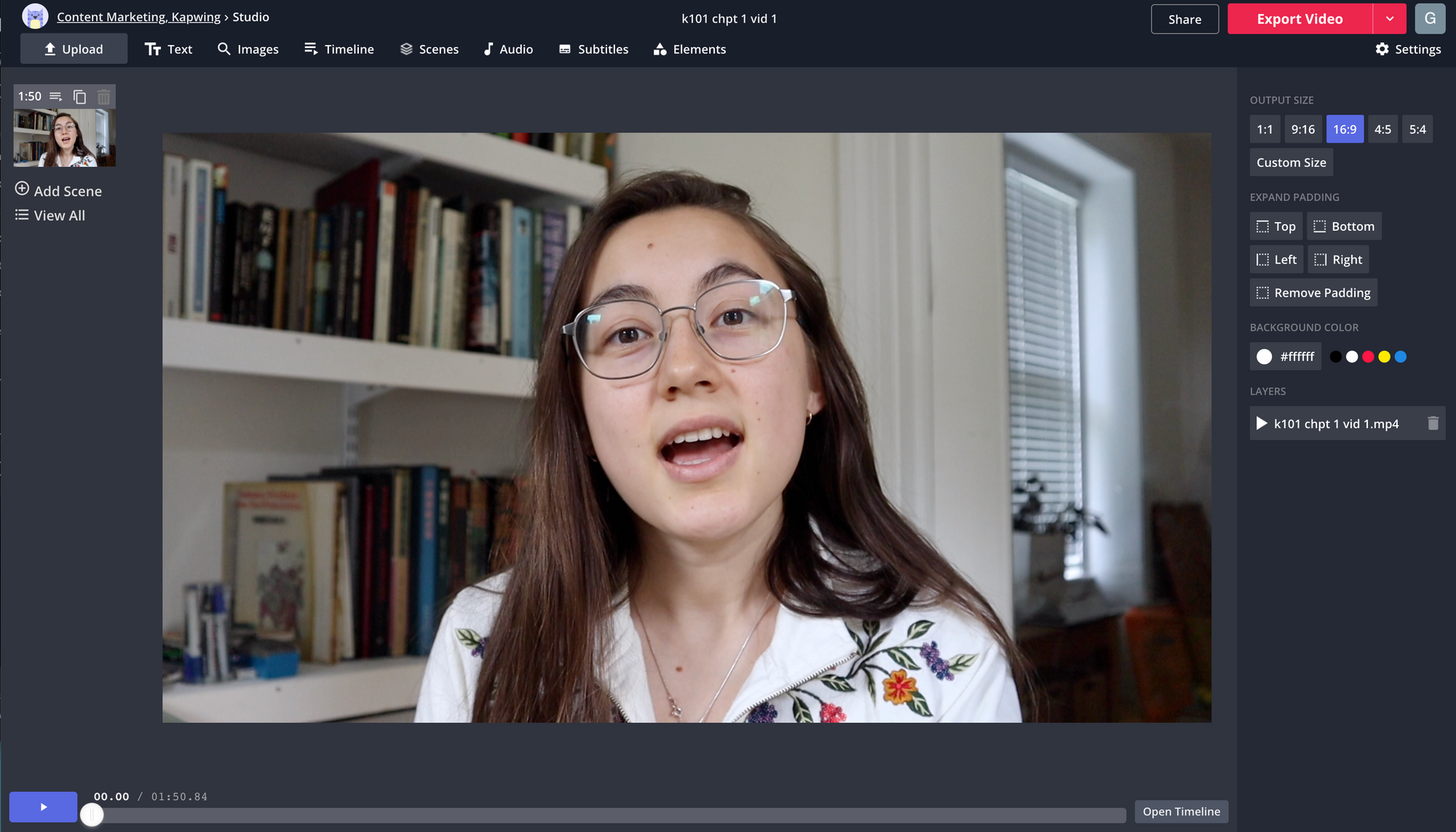Click the Share button

[1184, 20]
